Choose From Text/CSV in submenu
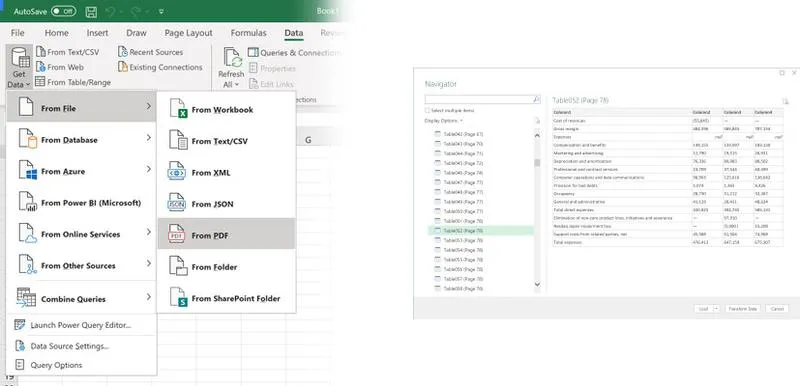Viewport: 800px width, 386px height. (x=226, y=141)
